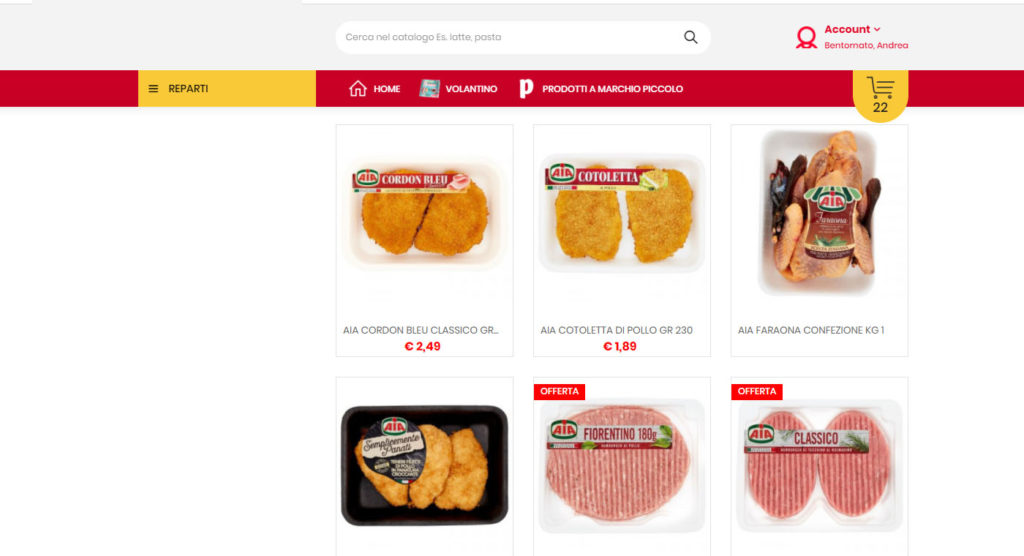
Task: Click the Reparti hamburger menu icon
Action: pos(153,89)
